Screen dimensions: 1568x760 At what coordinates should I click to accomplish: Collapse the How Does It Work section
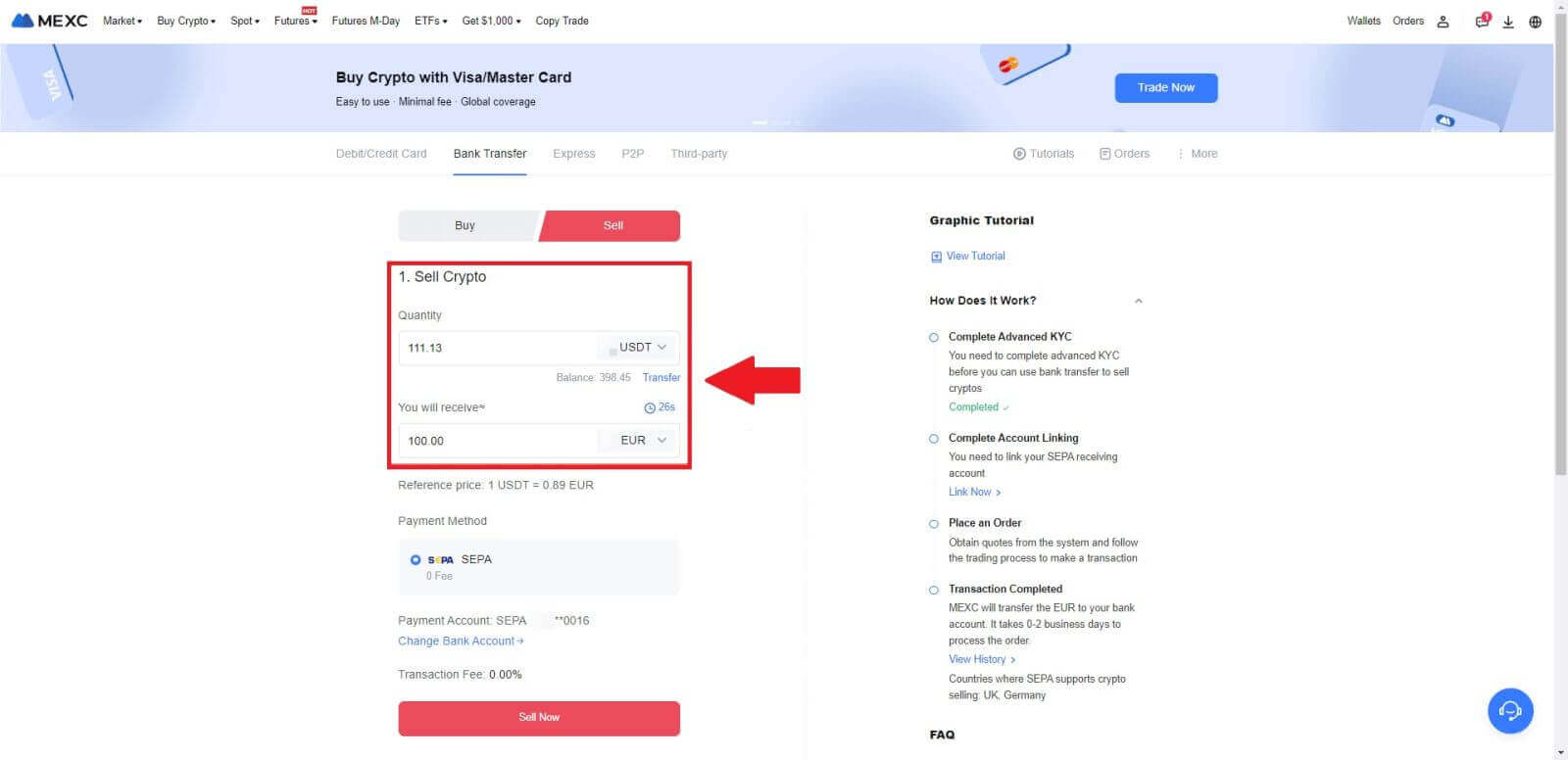pyautogui.click(x=1138, y=301)
